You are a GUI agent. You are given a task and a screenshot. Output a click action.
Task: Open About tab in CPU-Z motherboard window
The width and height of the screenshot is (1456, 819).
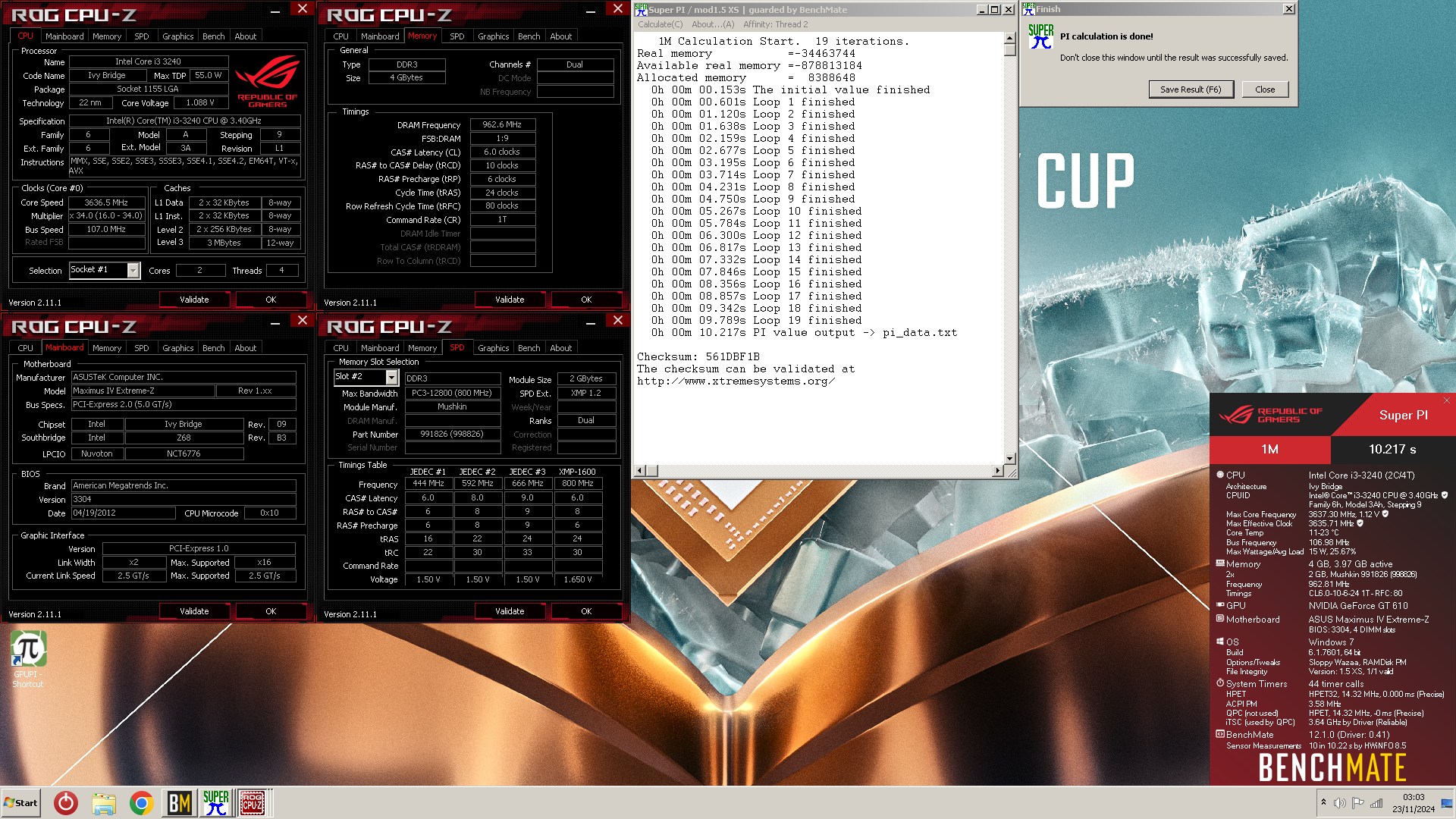coord(245,348)
